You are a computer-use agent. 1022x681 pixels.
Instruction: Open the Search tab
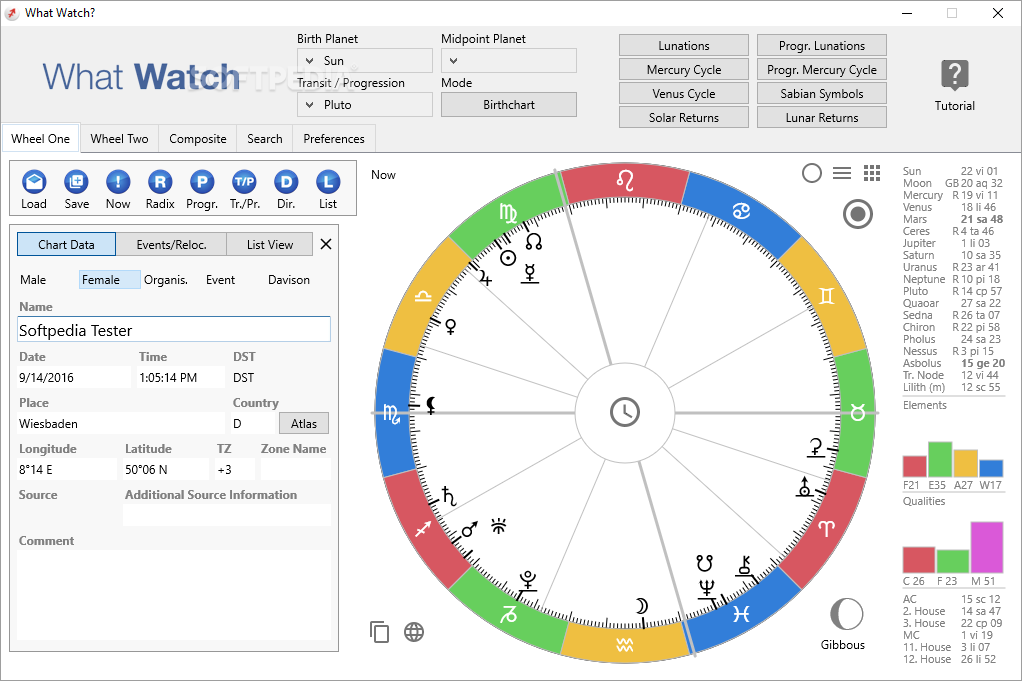265,139
